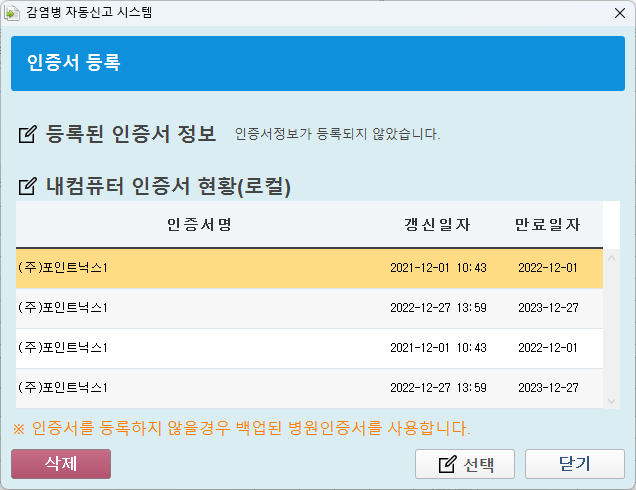Viewport: 636px width, 490px height.
Task: Click the certificate list scrollbar down arrow
Action: coord(612,400)
